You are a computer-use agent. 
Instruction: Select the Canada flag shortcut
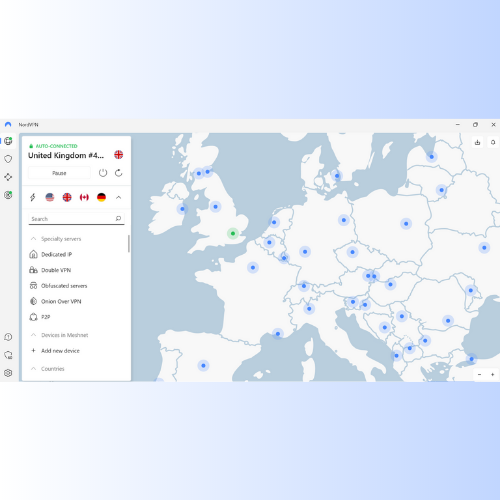[84, 197]
